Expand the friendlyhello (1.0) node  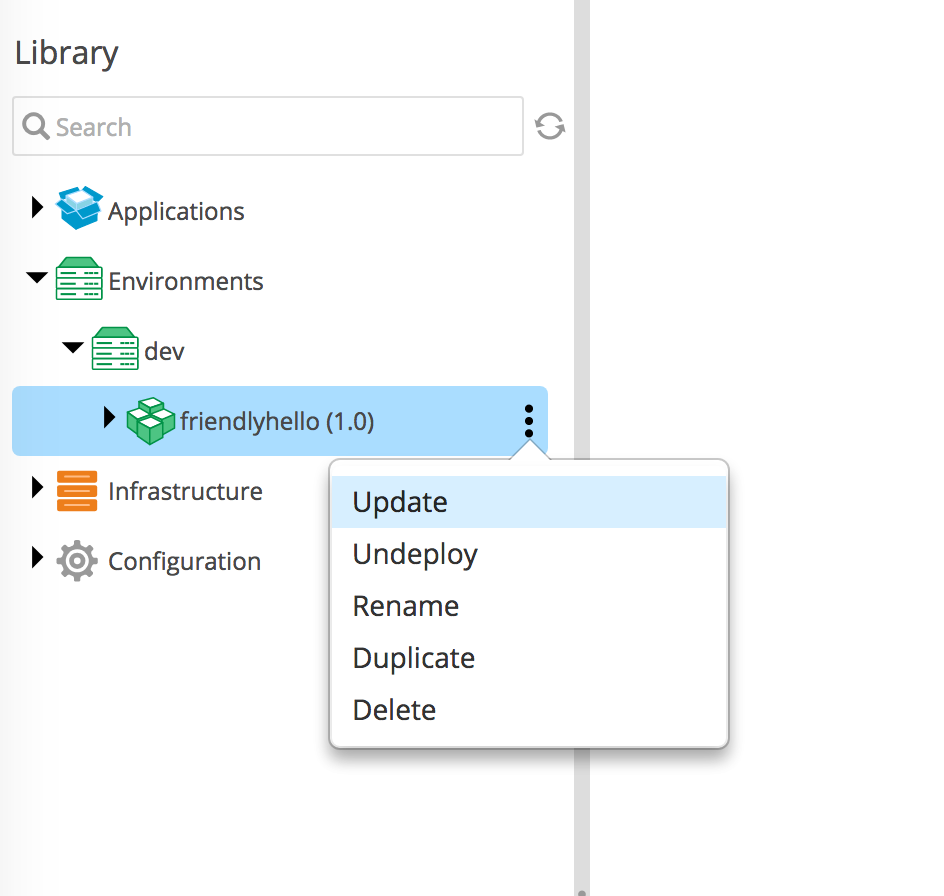pyautogui.click(x=110, y=418)
